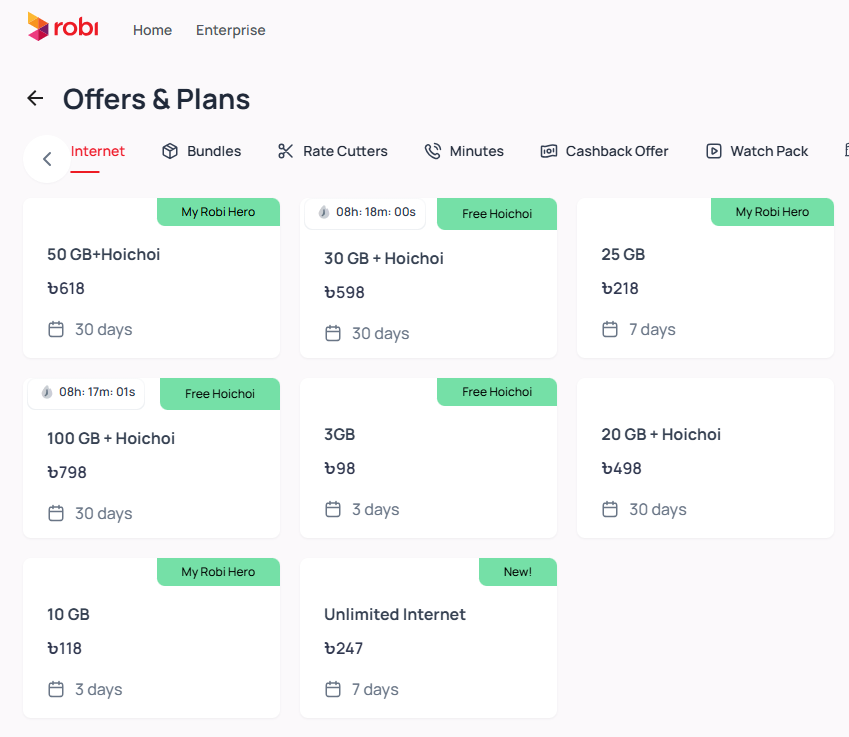
Task: Click the Rate Cutters scissors icon
Action: pos(286,151)
